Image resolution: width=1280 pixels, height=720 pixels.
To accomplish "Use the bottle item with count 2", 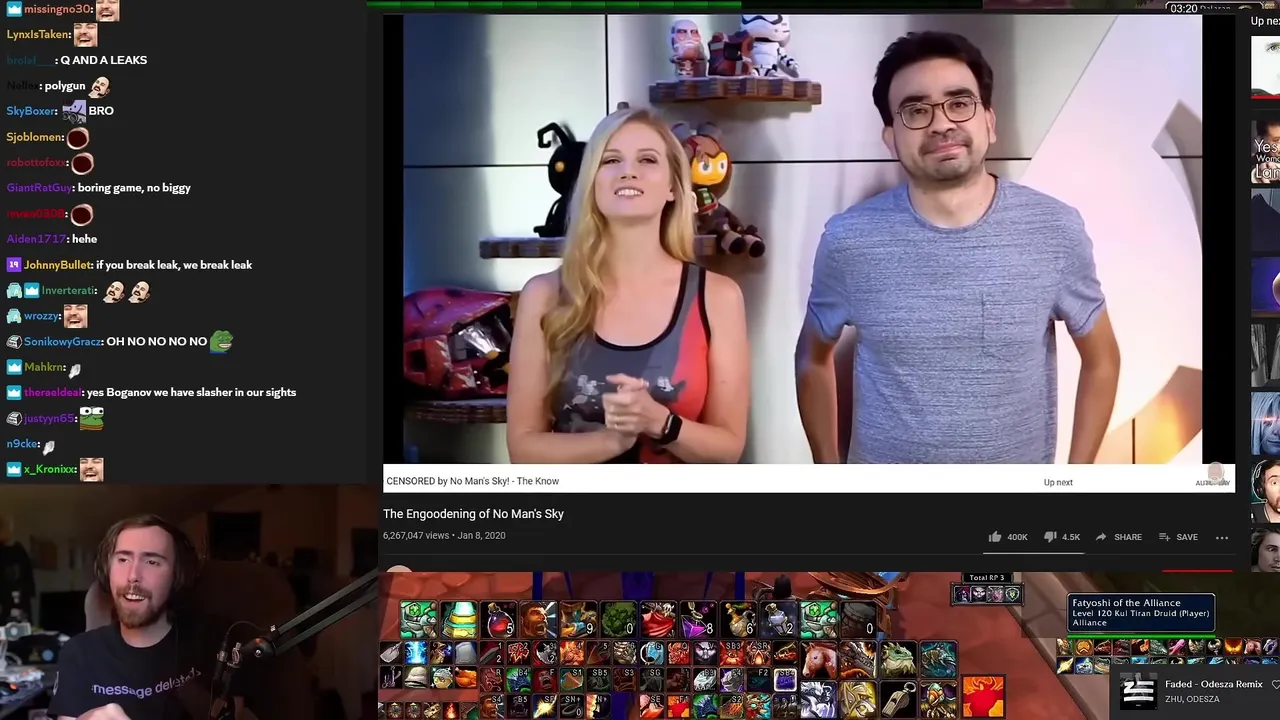I will (x=778, y=620).
